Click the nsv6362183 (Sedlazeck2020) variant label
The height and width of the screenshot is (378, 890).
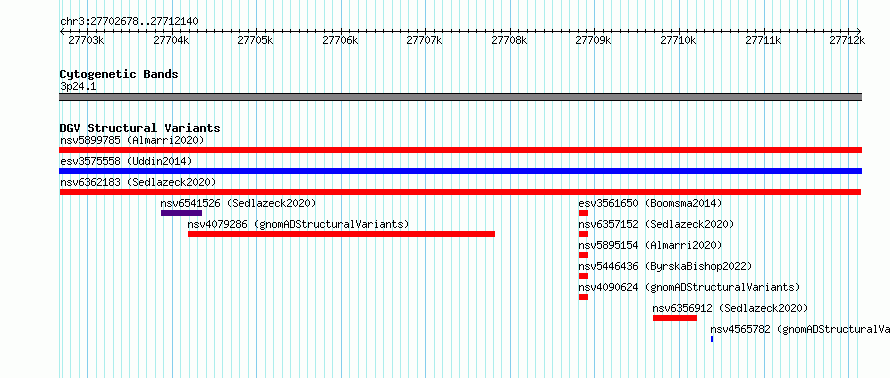coord(138,182)
